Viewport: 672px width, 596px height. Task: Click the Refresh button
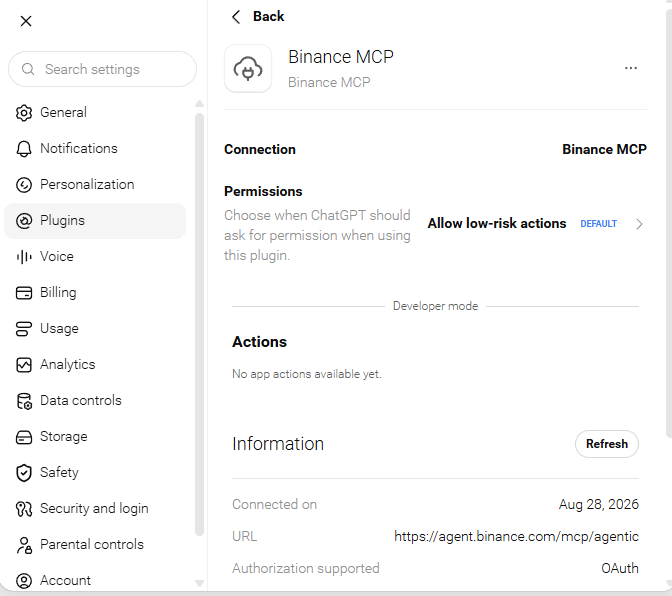[x=606, y=444]
